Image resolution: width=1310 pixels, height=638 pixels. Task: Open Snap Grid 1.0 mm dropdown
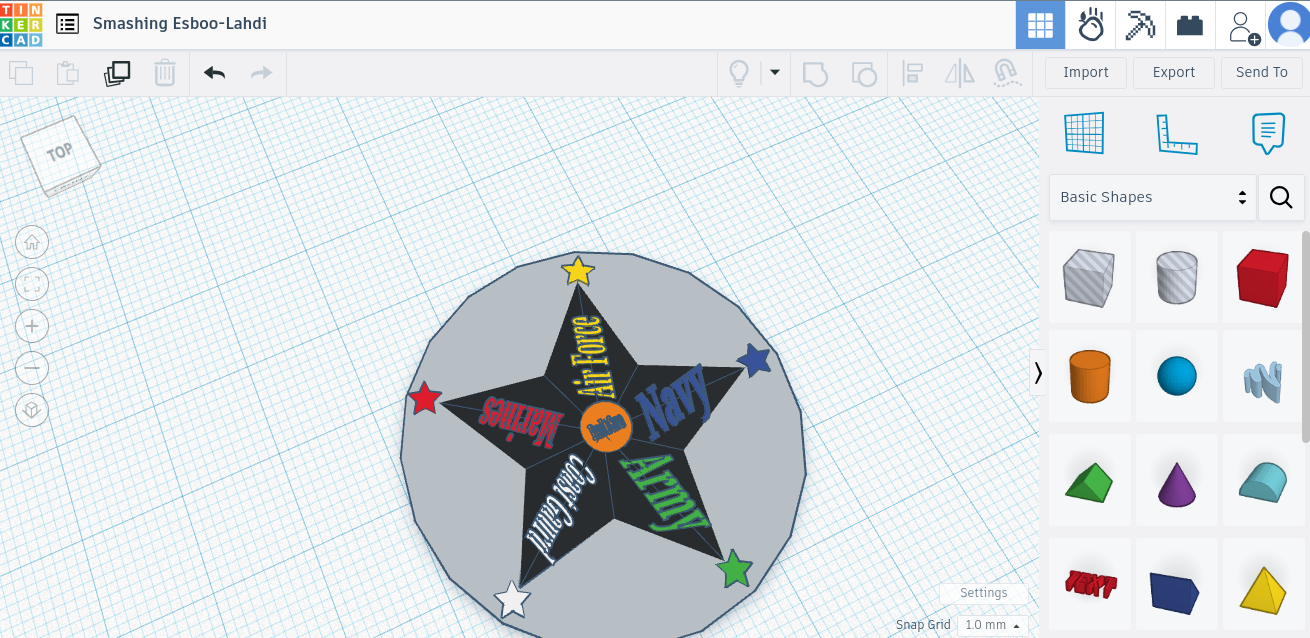coord(992,625)
